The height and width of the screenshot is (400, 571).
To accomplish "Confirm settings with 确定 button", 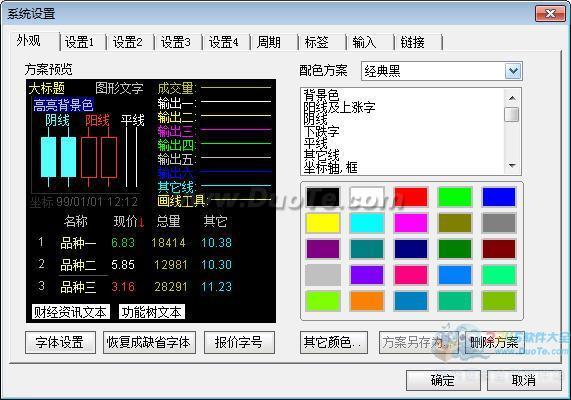I will [x=443, y=380].
